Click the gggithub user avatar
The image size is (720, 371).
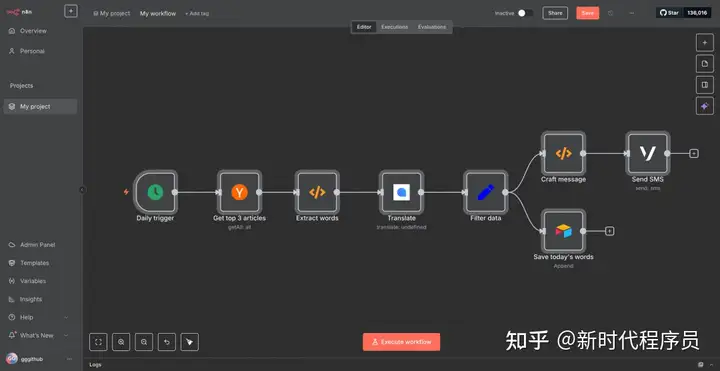click(11, 359)
